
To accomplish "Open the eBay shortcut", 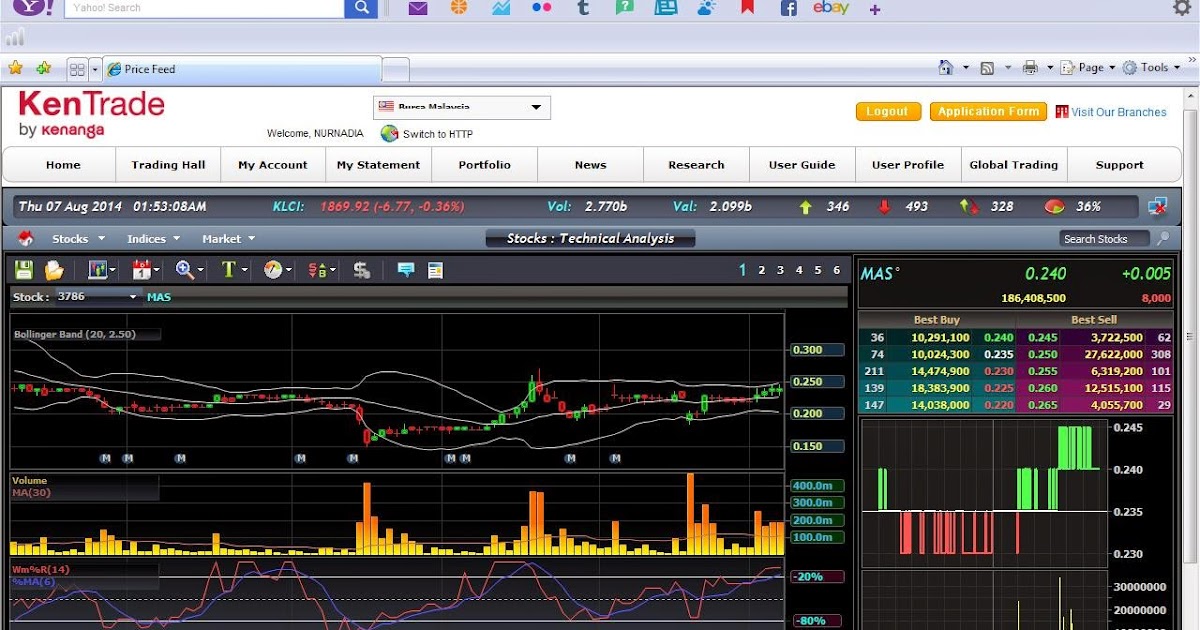I will [x=831, y=8].
